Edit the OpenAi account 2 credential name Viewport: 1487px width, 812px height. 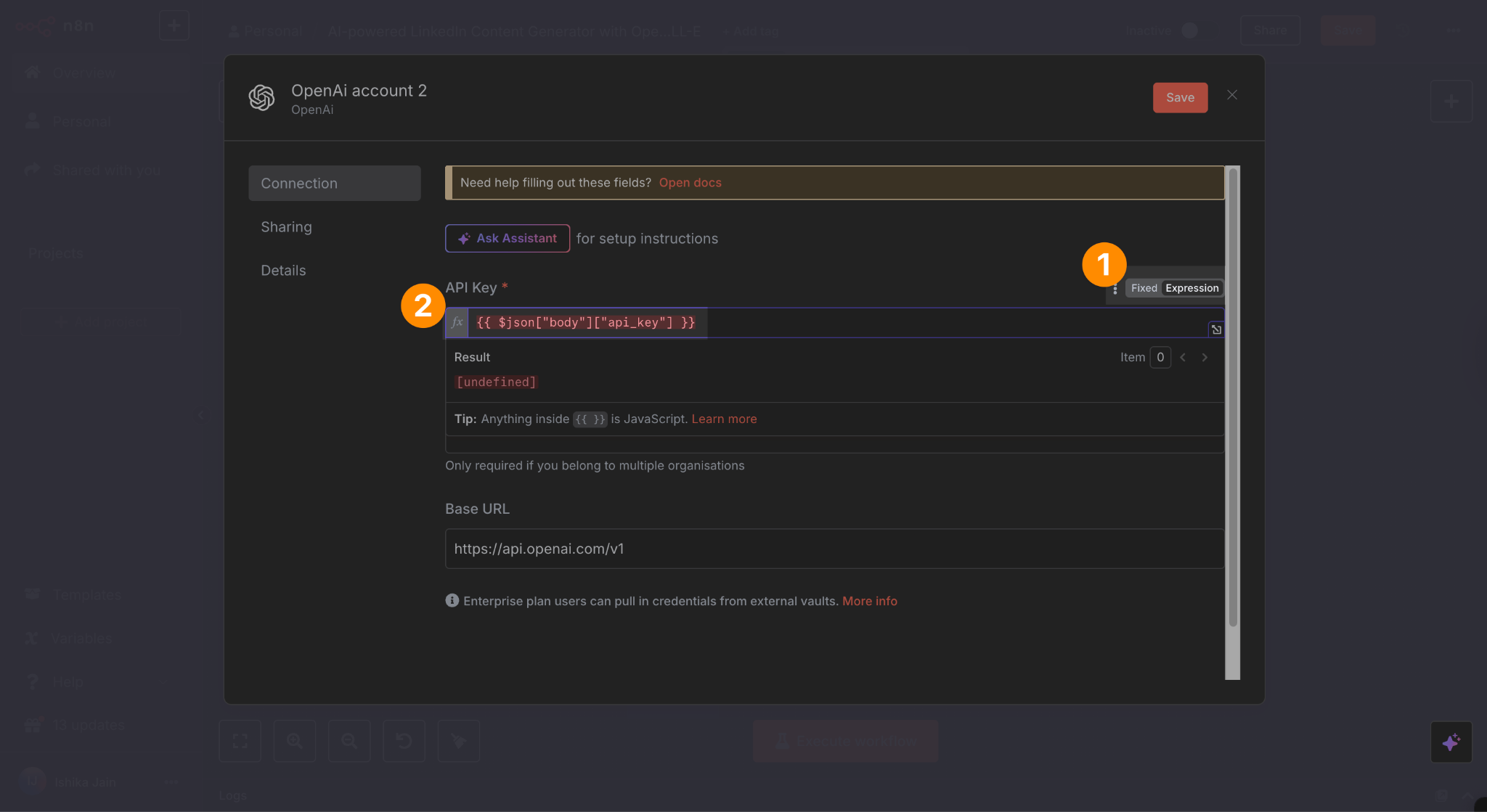click(x=359, y=90)
